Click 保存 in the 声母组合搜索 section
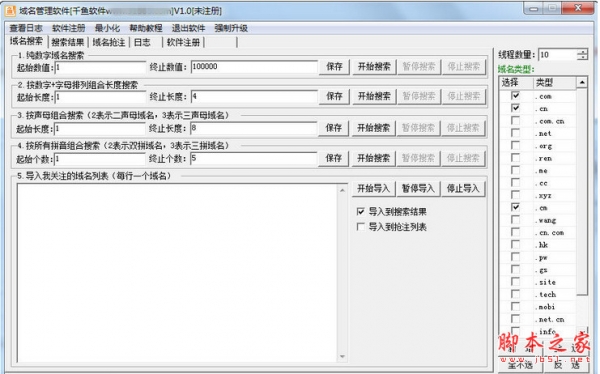This screenshot has width=600, height=374. coord(333,128)
